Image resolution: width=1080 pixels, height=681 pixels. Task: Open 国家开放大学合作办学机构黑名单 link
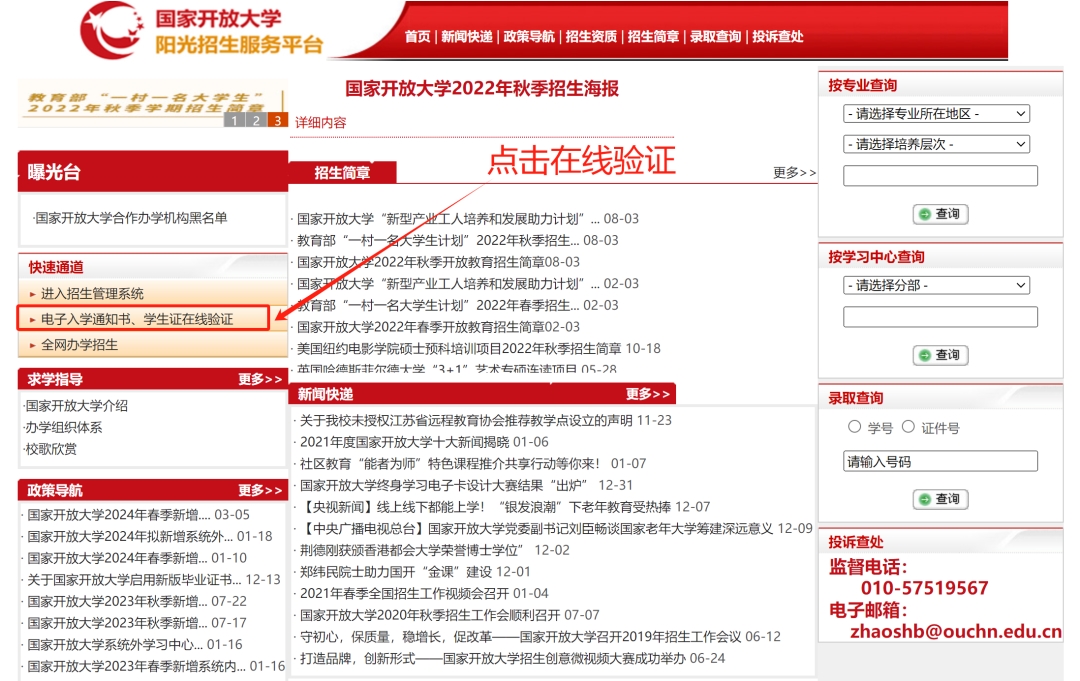(131, 218)
